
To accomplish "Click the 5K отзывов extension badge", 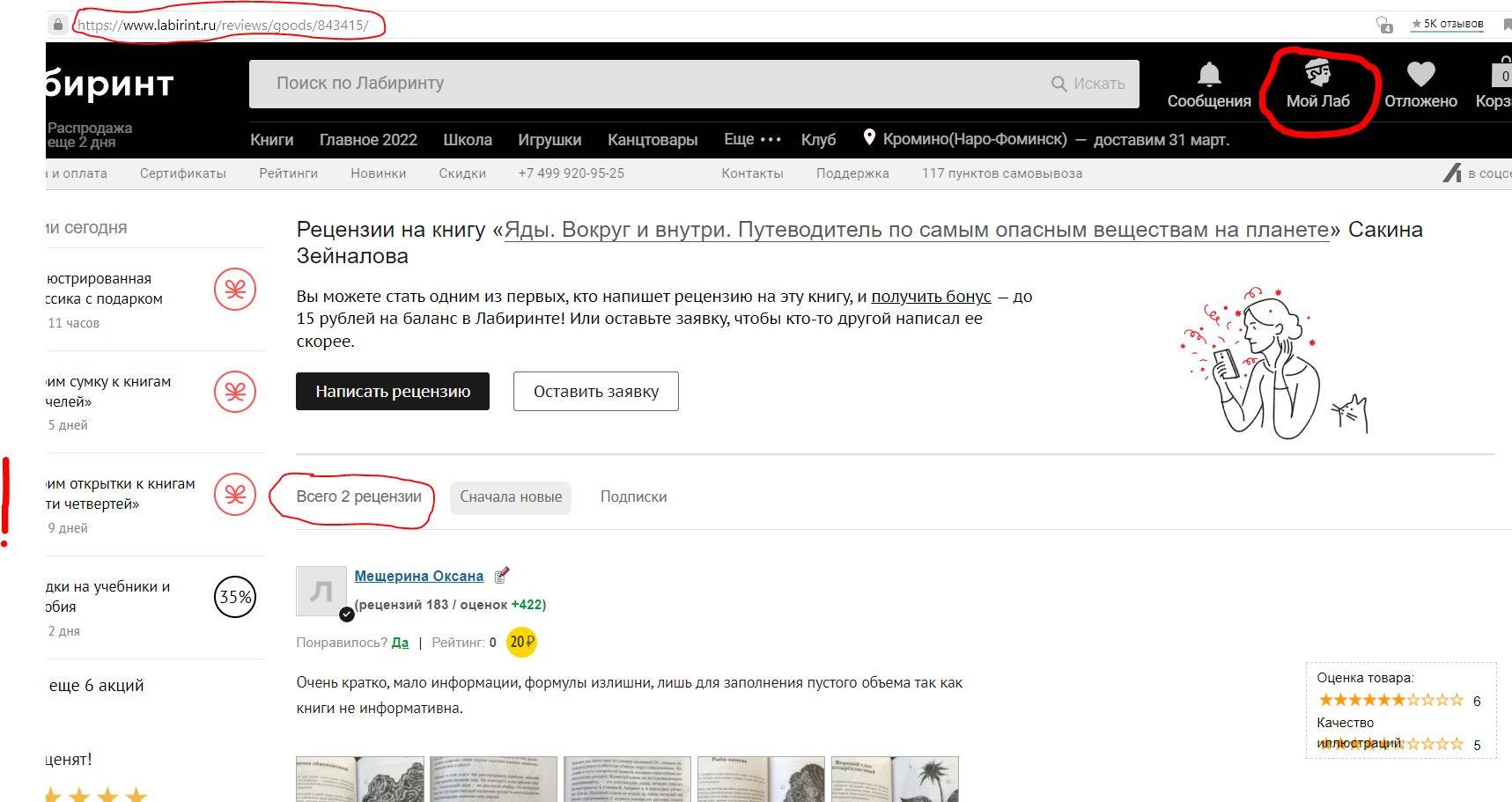I will click(x=1447, y=24).
